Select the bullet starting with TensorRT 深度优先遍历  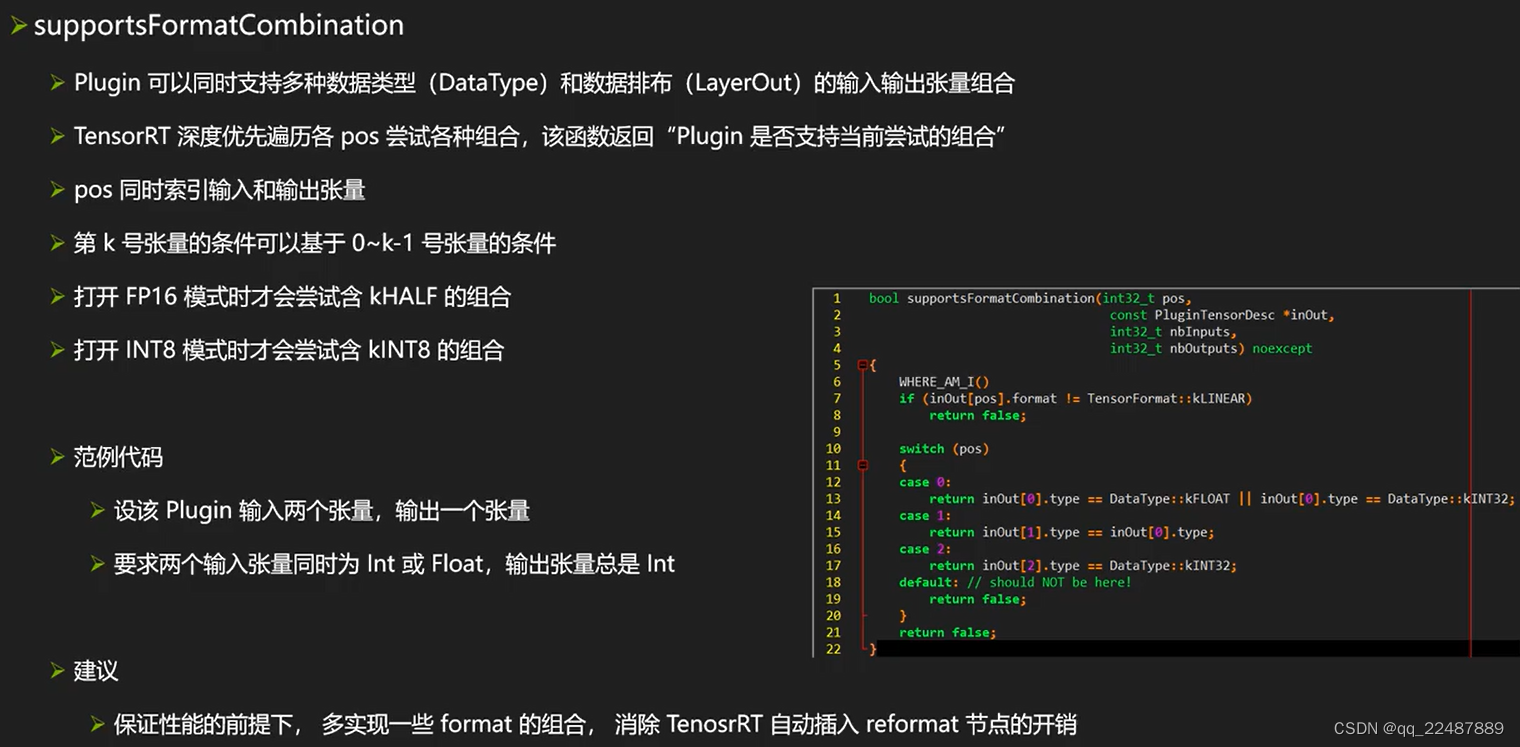click(x=540, y=136)
